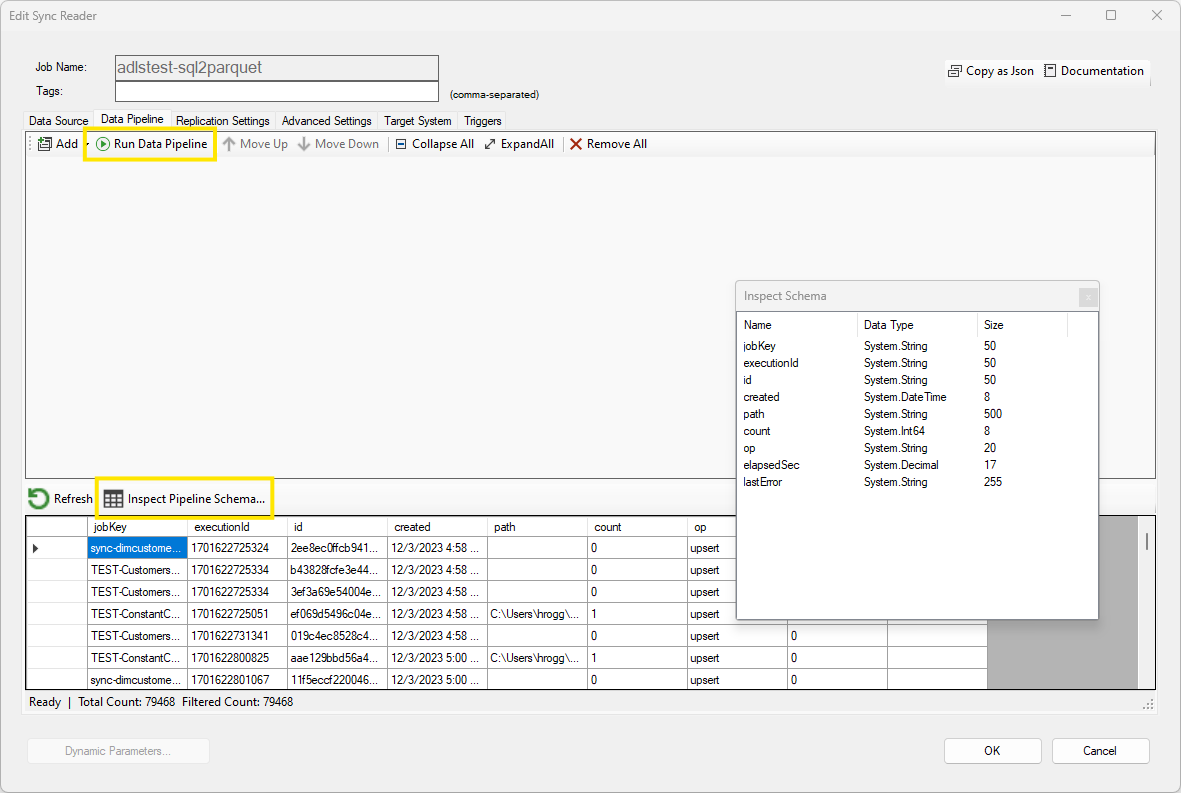The image size is (1181, 793).
Task: Open Inspect Pipeline Schema
Action: click(185, 499)
